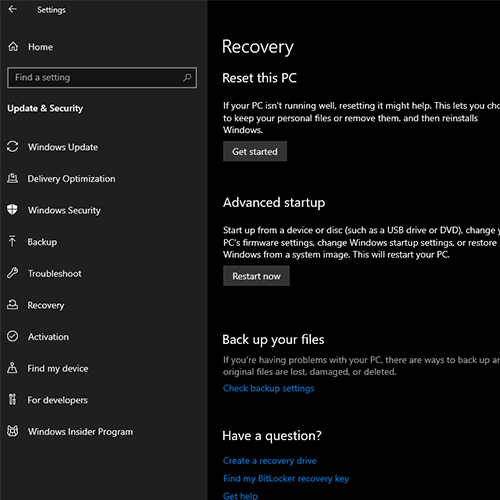
Task: Open the Home settings label
Action: [x=40, y=47]
